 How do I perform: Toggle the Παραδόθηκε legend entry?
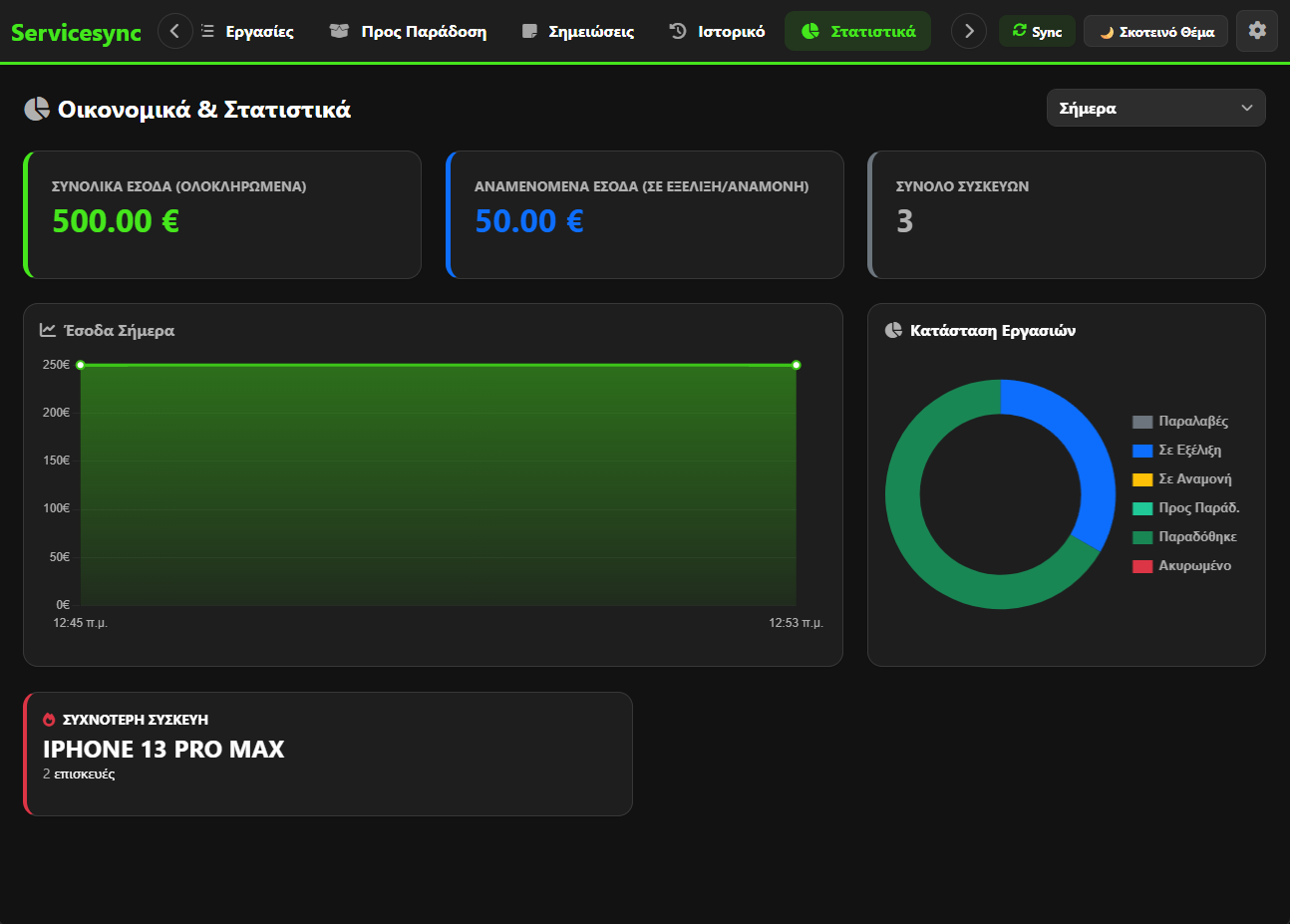tap(1184, 536)
